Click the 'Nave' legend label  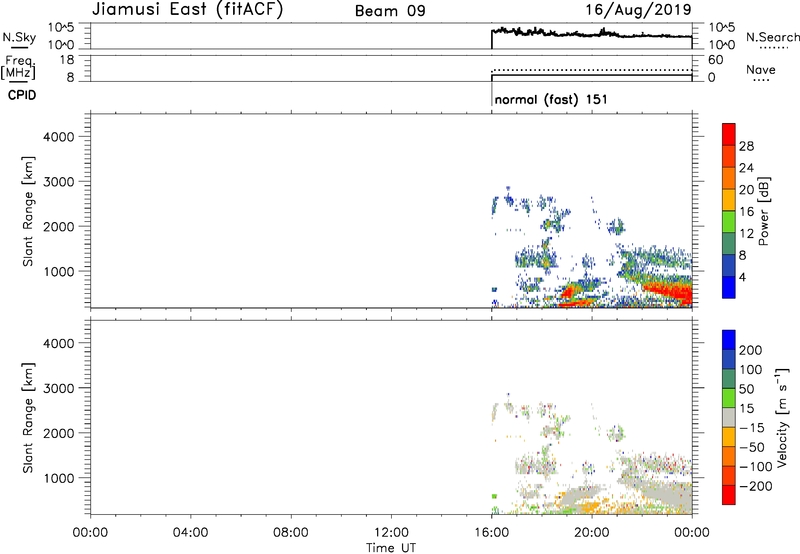(760, 70)
